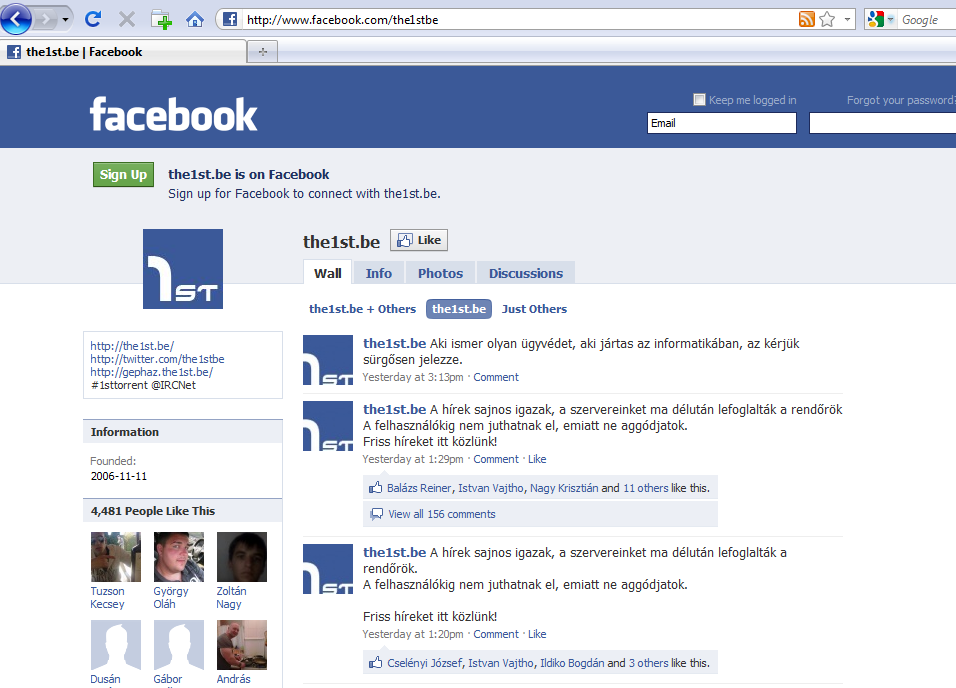
Task: Click Comment on the 1:20pm post
Action: pos(496,634)
